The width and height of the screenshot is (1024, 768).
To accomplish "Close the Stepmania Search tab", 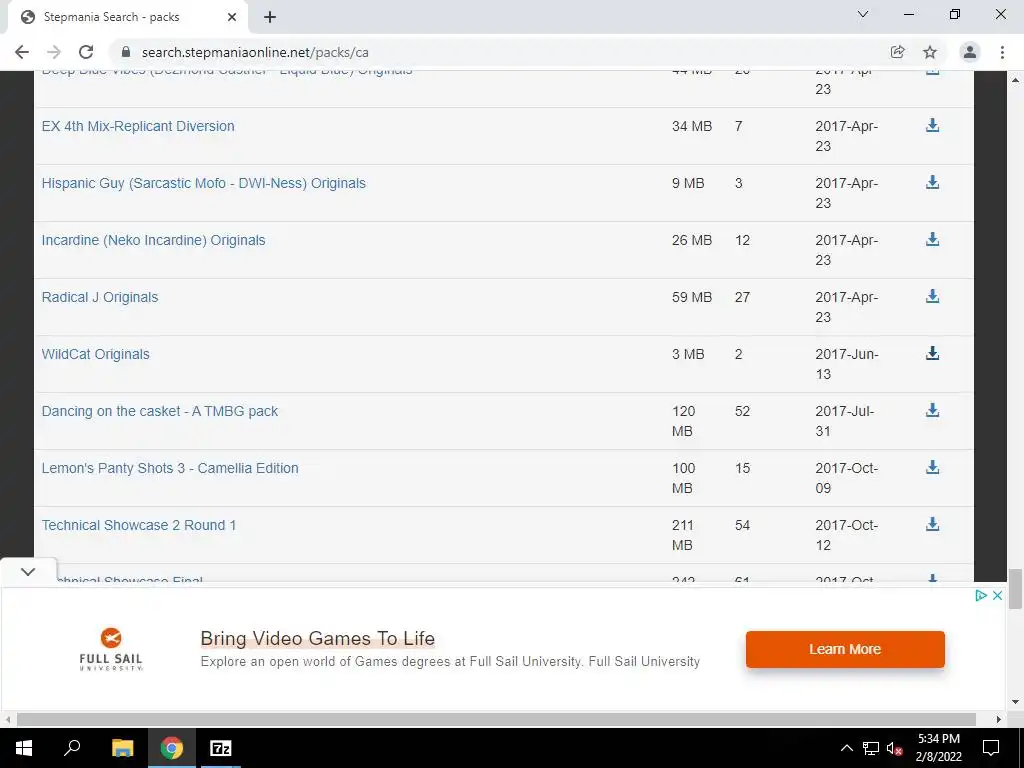I will [x=232, y=17].
